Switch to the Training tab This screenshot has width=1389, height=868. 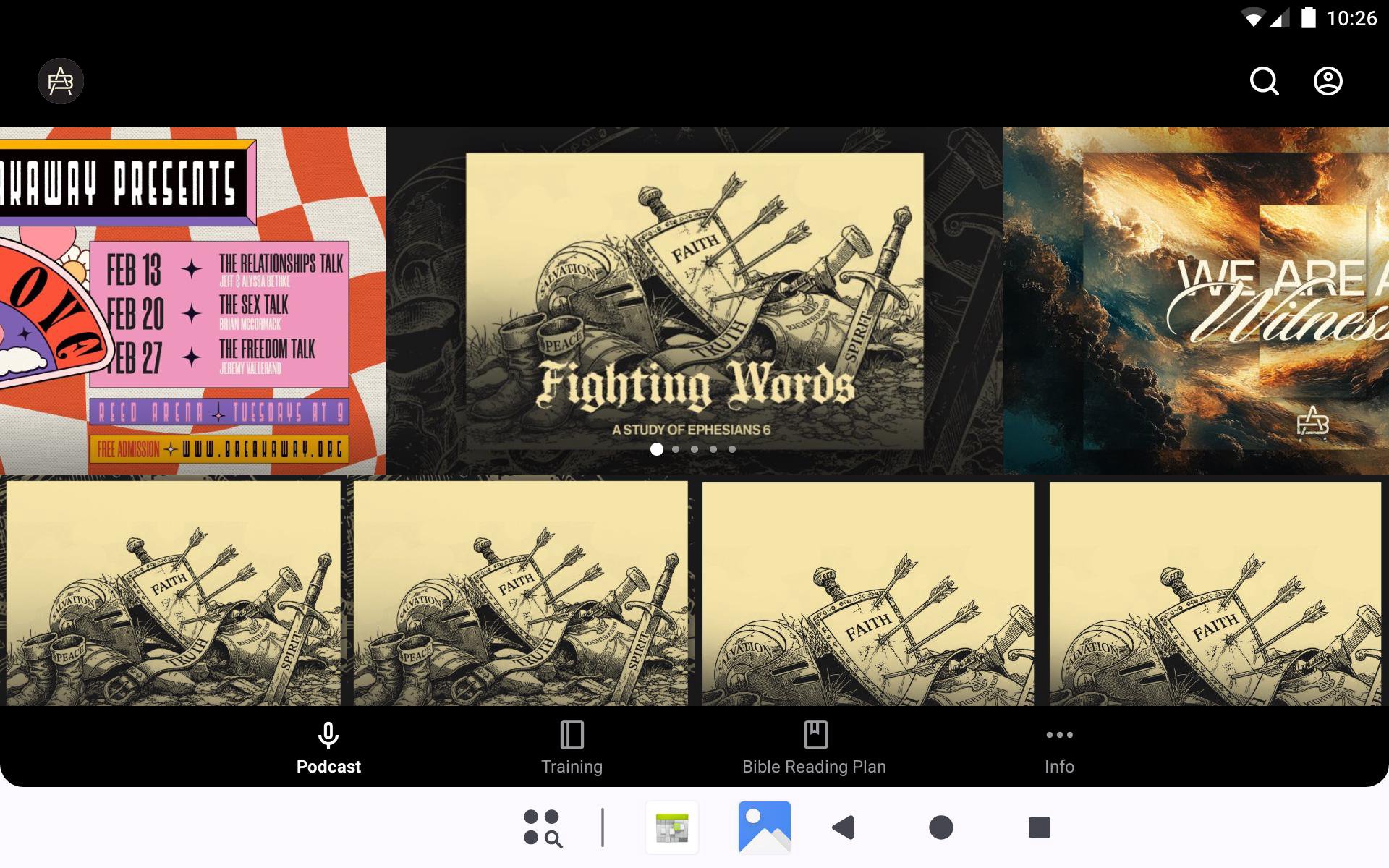(572, 747)
